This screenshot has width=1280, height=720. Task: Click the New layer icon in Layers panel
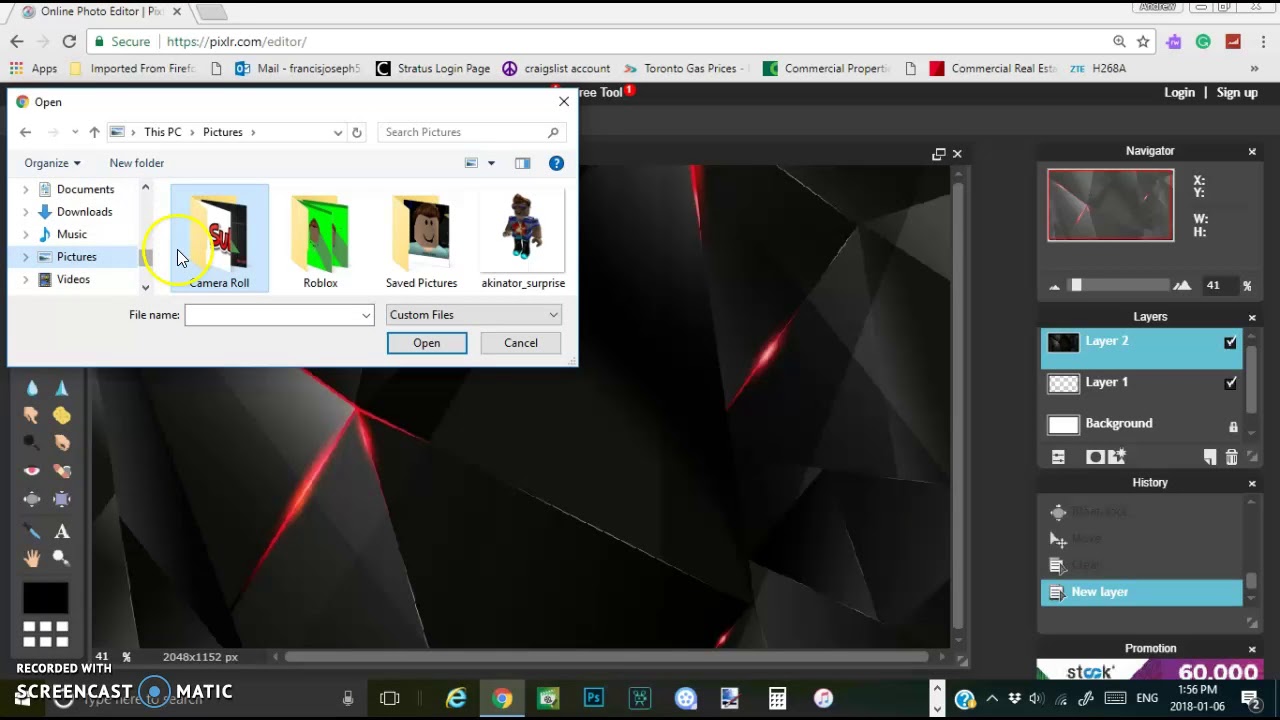tap(1210, 457)
